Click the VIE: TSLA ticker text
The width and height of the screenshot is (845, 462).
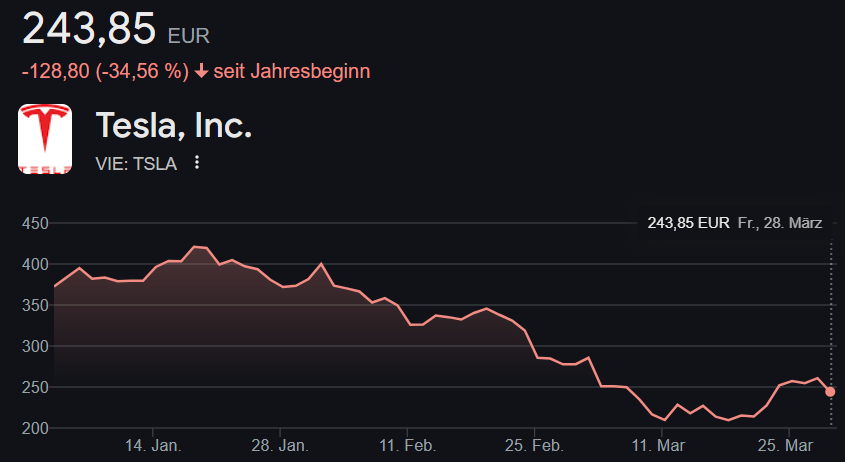coord(136,163)
